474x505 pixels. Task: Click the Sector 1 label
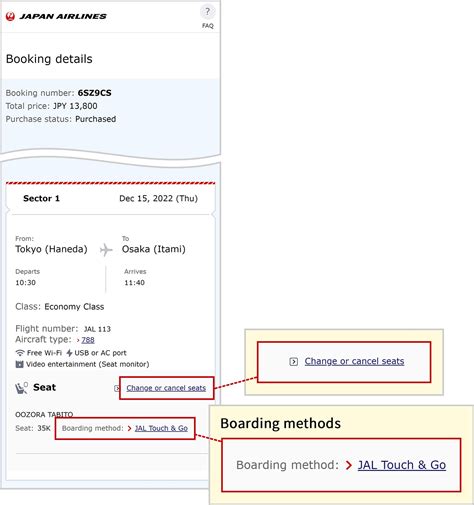coord(41,198)
